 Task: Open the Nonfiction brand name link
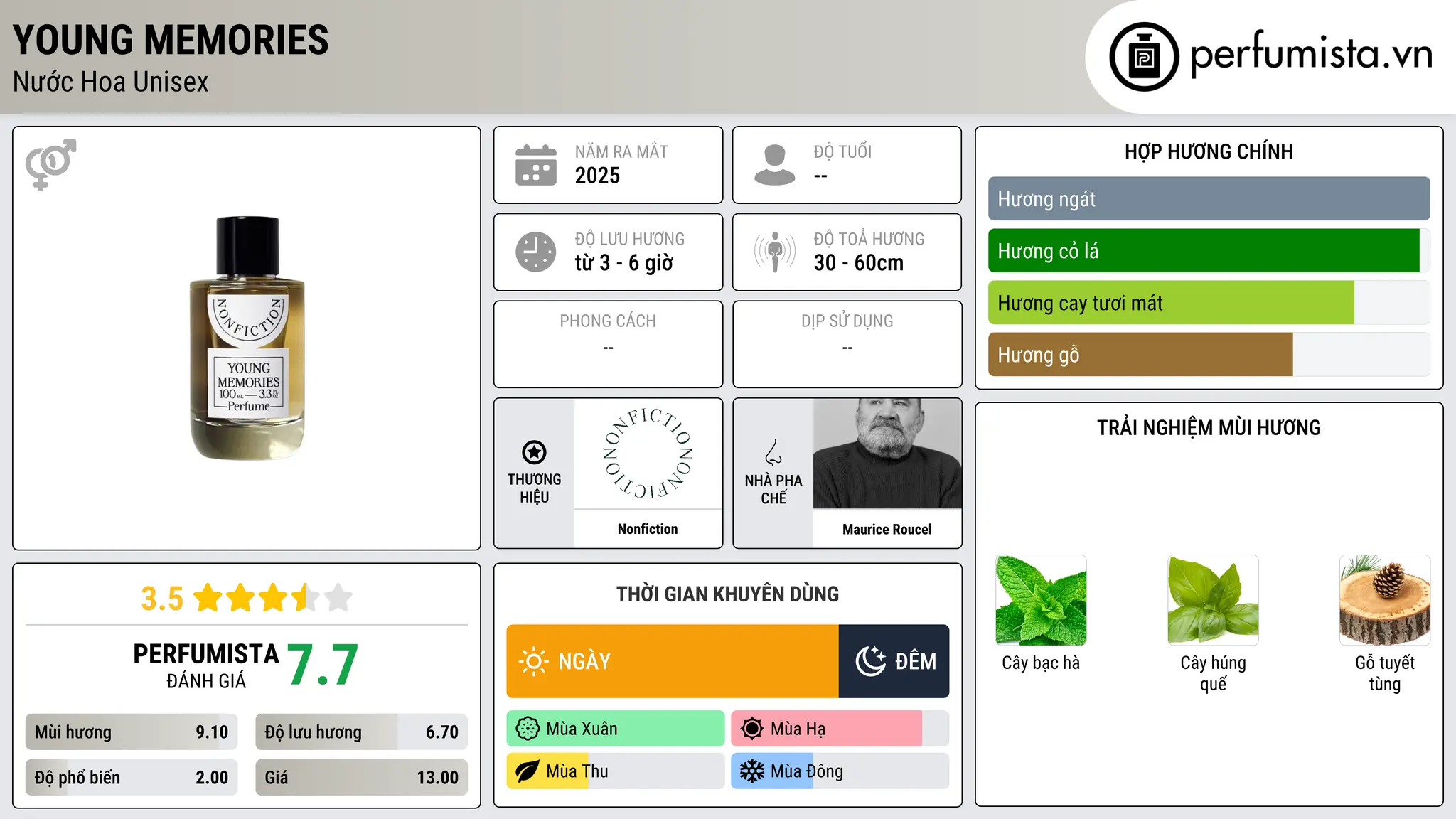pyautogui.click(x=648, y=529)
